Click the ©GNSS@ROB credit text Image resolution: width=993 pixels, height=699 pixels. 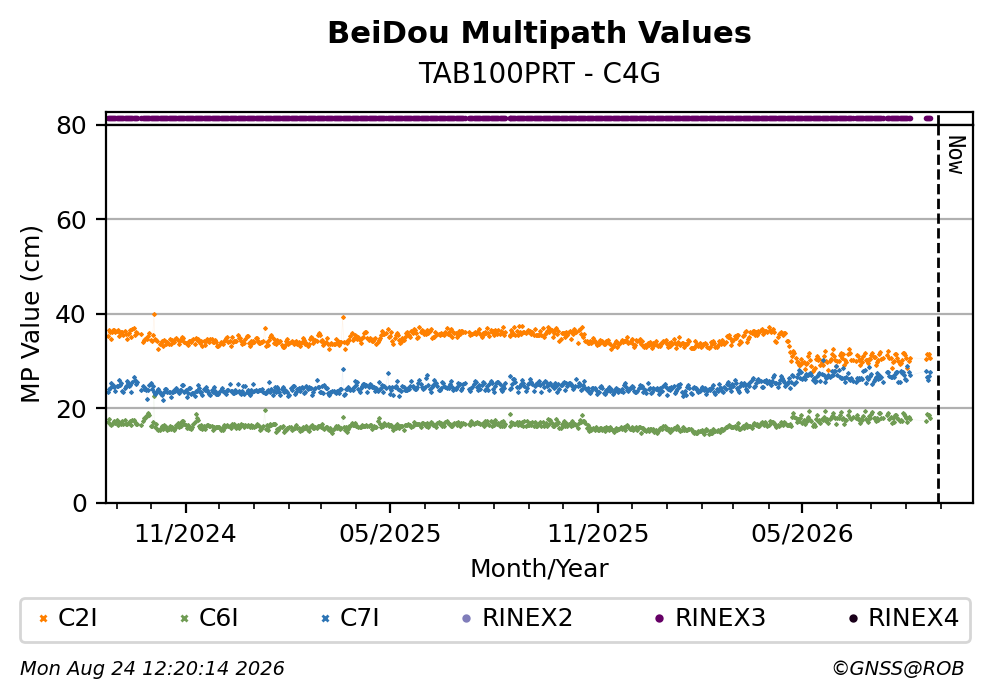coord(898,669)
